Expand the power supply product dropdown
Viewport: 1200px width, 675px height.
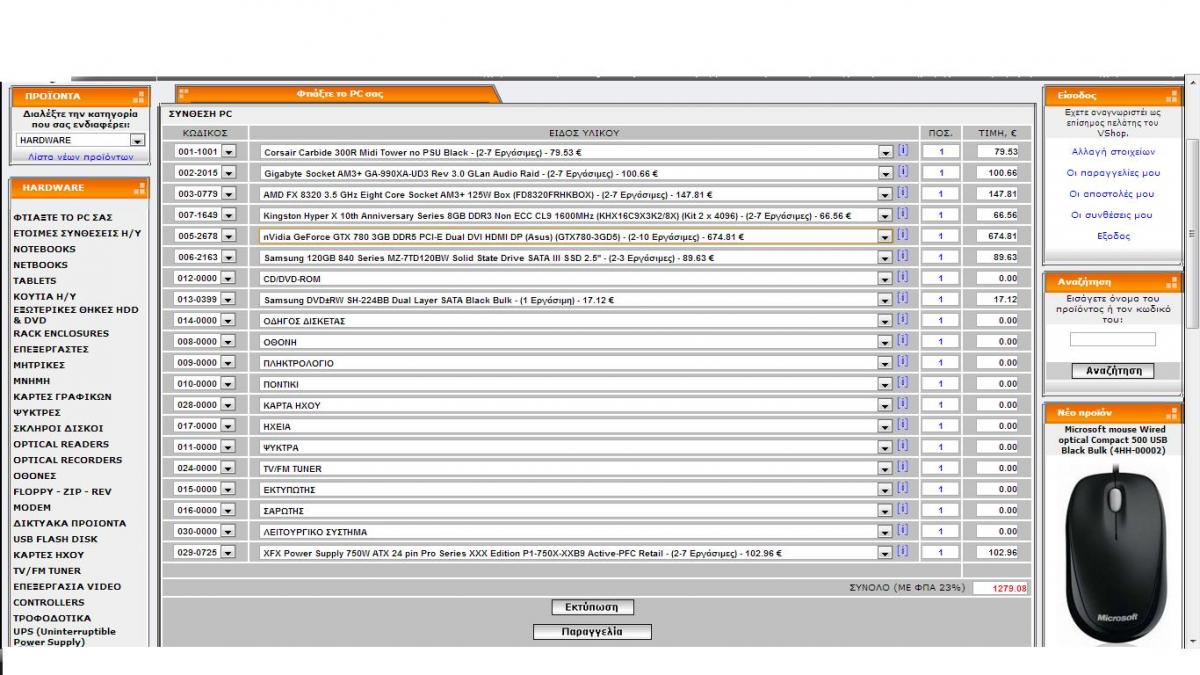(x=885, y=552)
